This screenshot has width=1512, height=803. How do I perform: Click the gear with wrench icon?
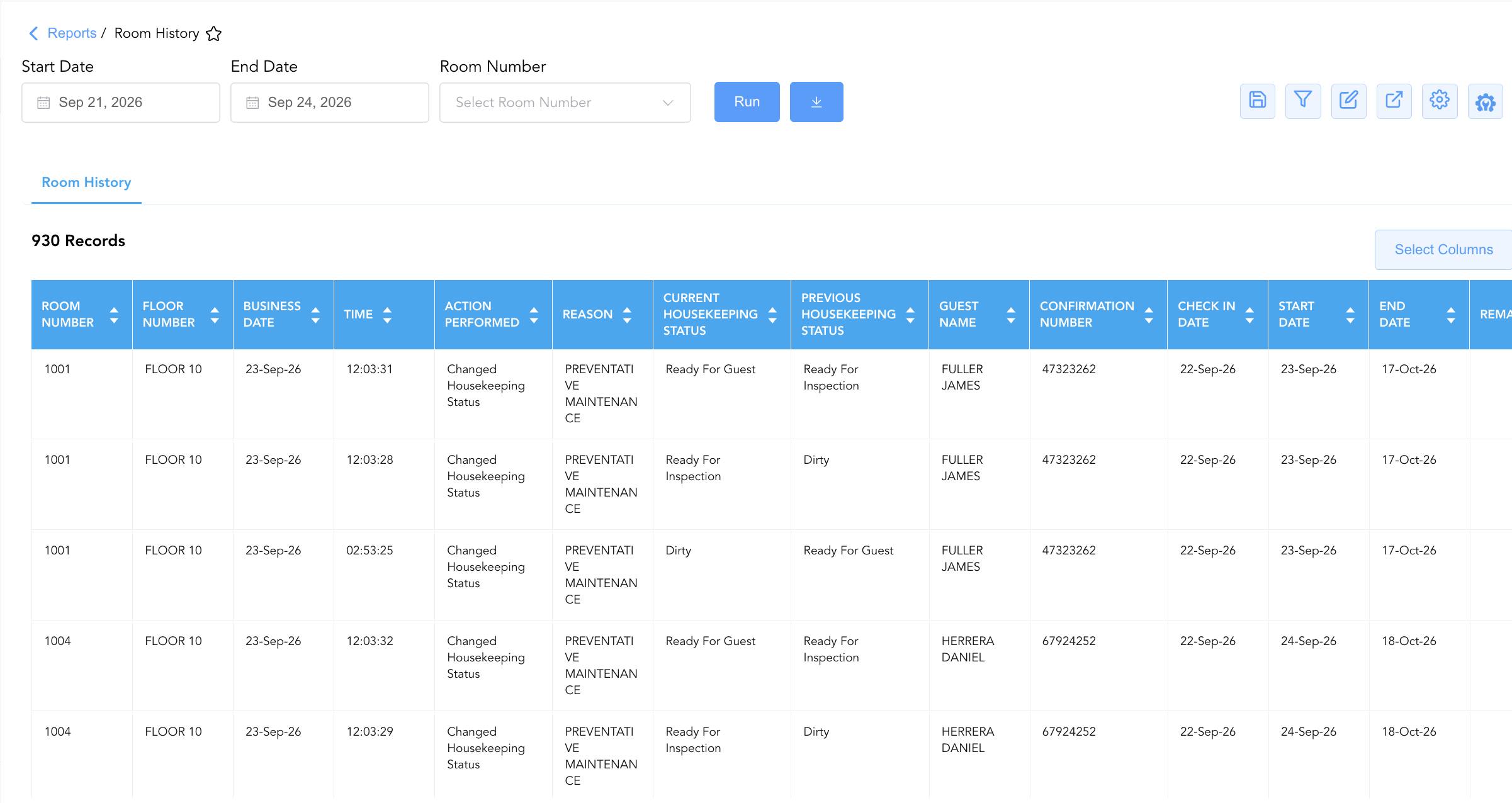pos(1485,101)
